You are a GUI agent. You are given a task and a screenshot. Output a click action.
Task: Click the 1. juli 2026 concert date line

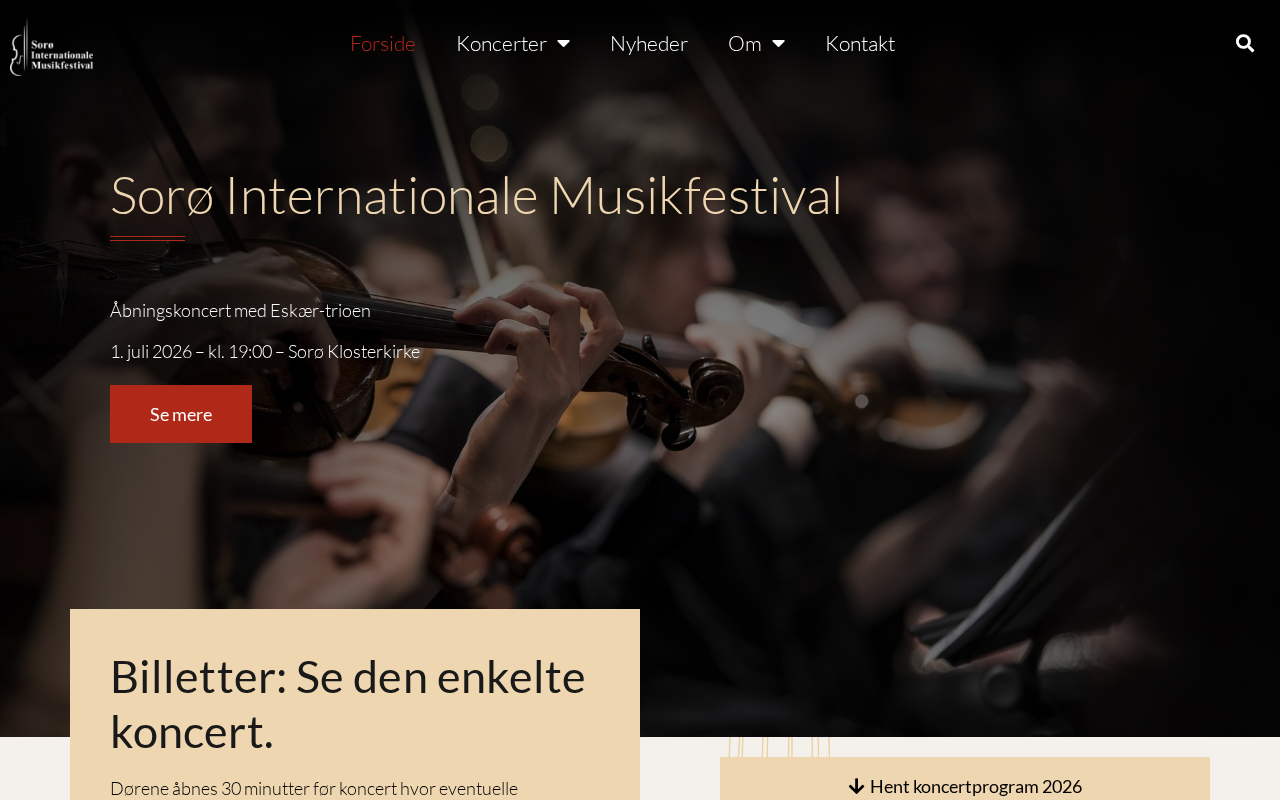(265, 351)
